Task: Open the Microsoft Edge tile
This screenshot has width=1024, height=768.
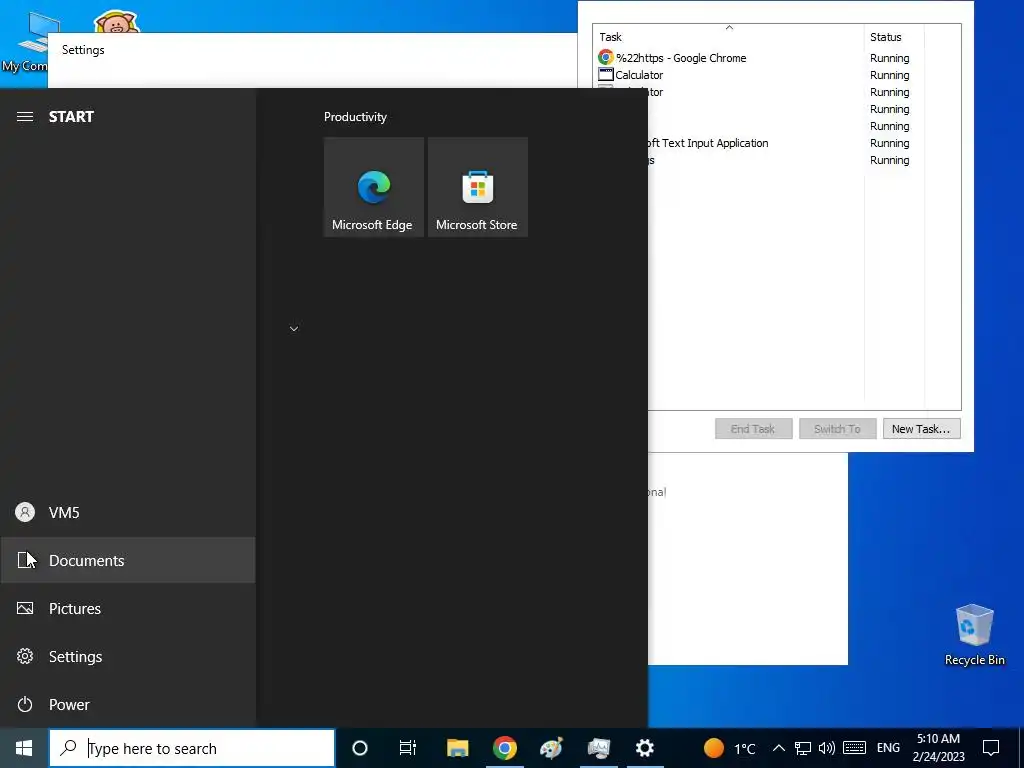Action: point(374,187)
